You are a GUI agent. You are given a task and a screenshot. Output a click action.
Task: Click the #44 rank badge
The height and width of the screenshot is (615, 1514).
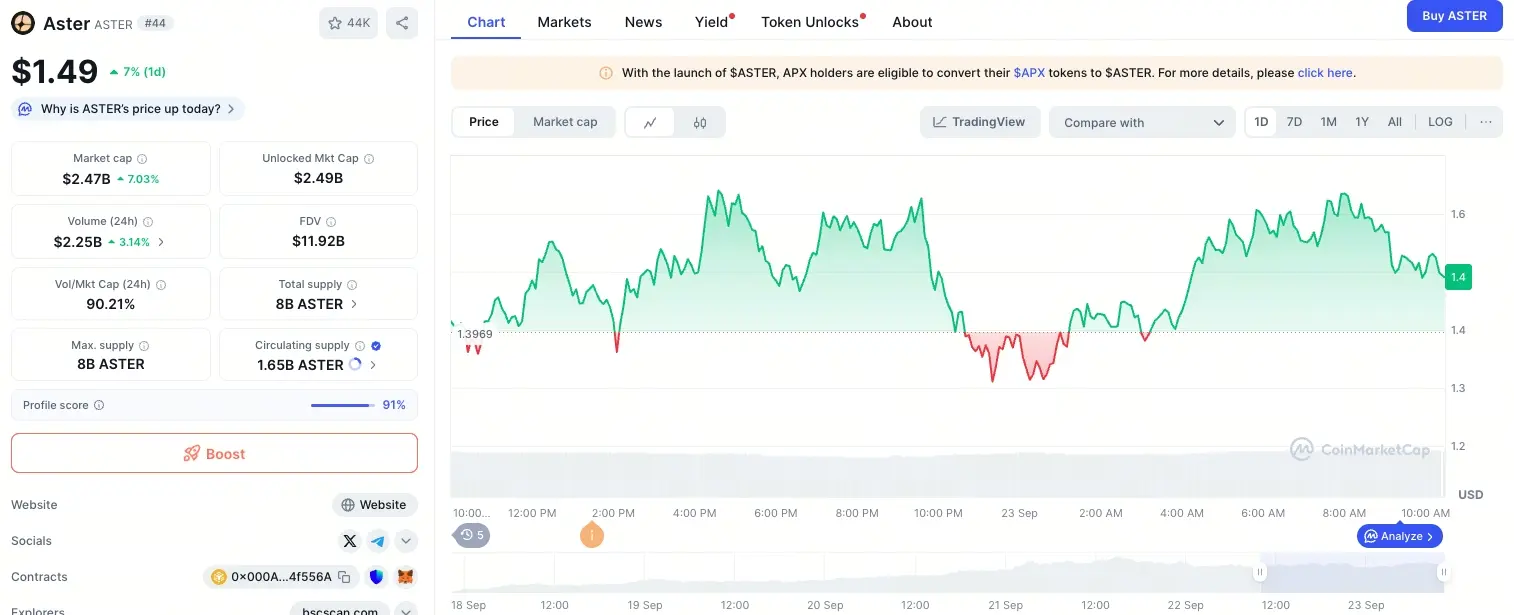point(155,23)
